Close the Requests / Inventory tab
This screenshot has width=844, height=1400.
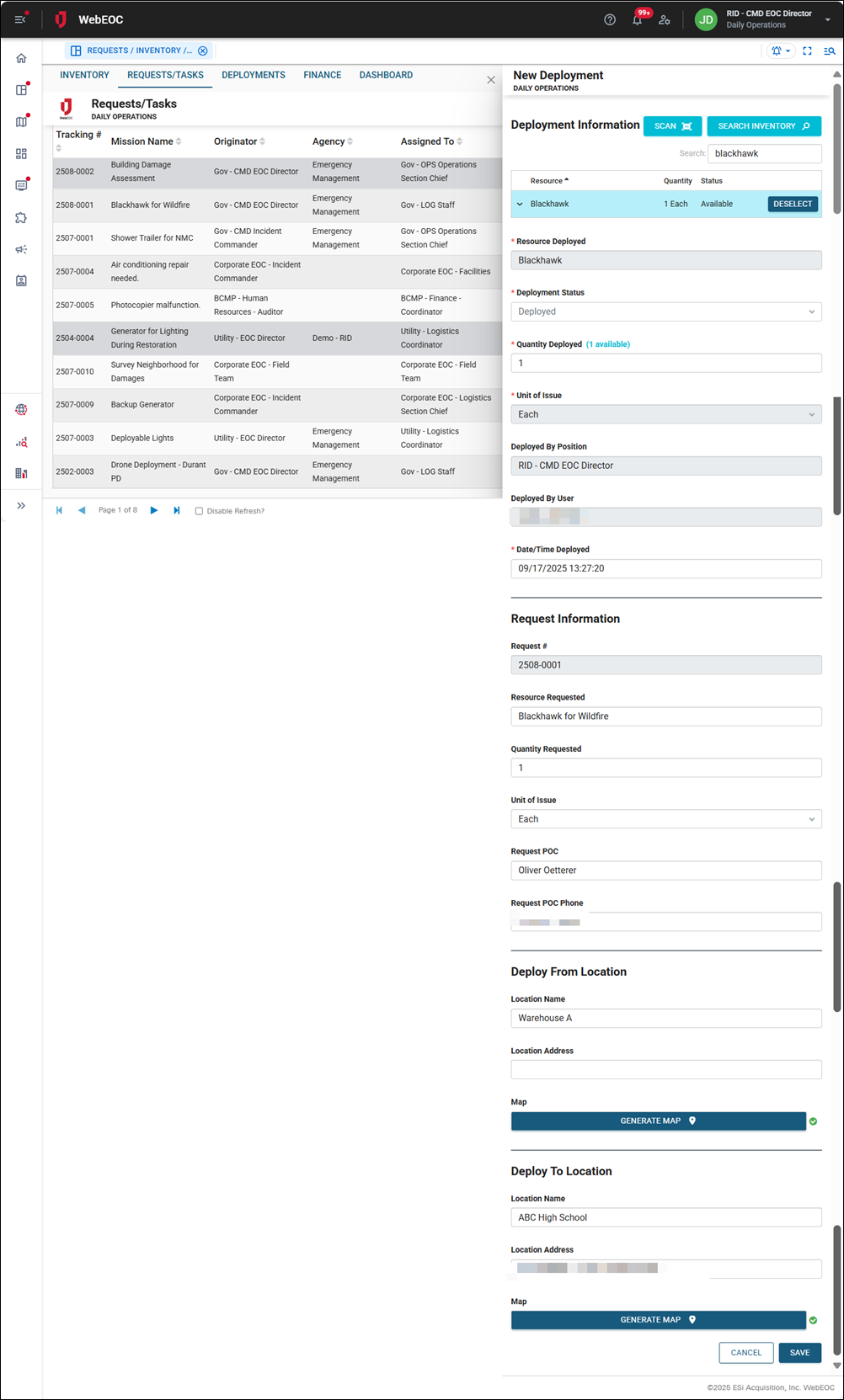click(203, 51)
